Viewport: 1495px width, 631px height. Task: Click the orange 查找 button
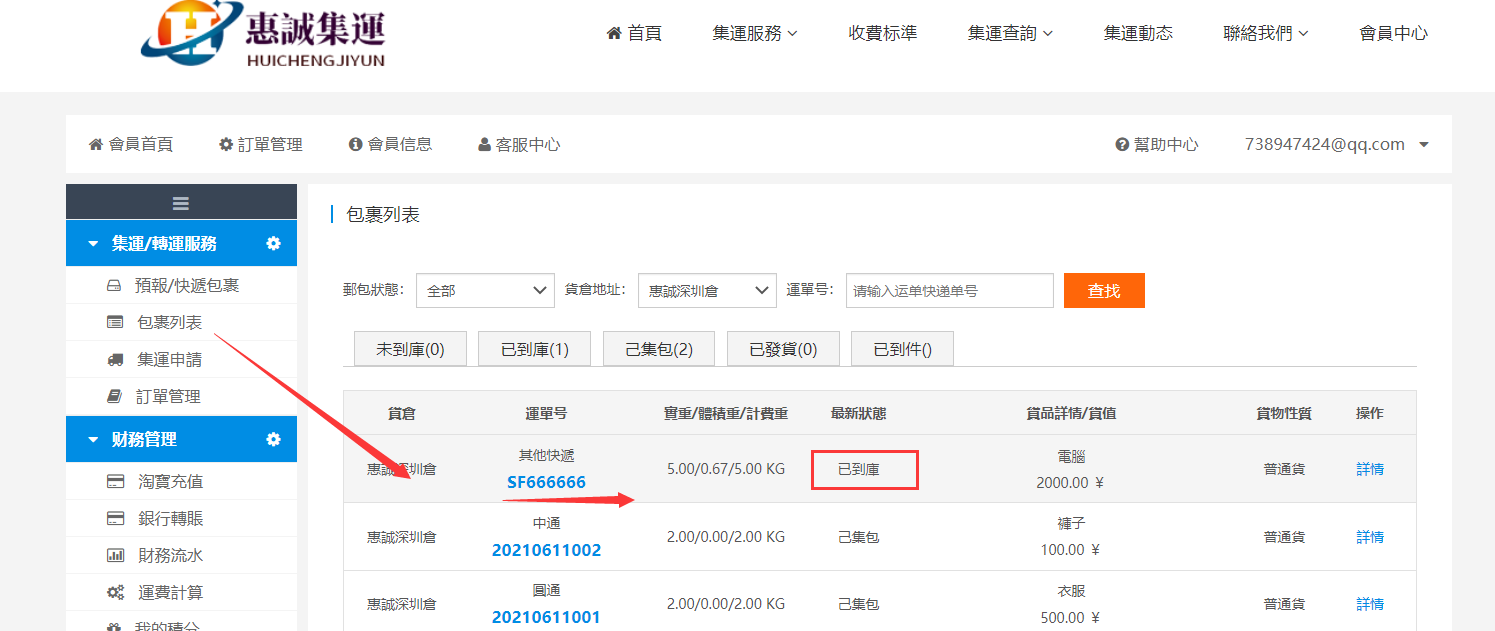pos(1104,290)
